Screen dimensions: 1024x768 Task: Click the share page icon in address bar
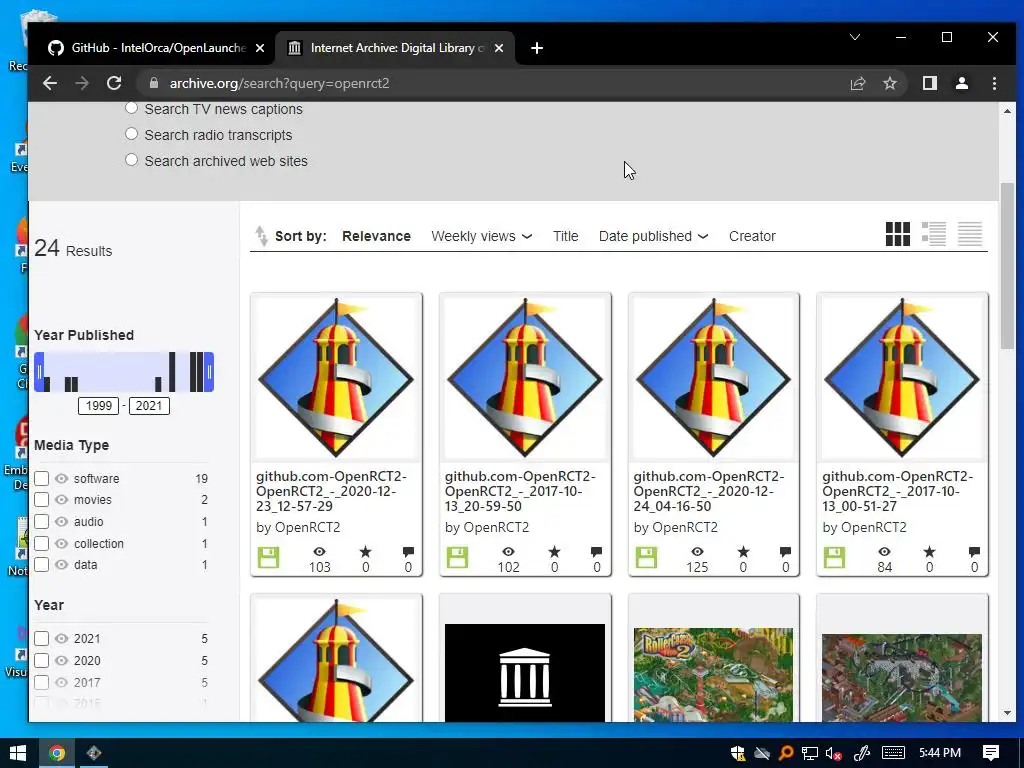coord(857,83)
